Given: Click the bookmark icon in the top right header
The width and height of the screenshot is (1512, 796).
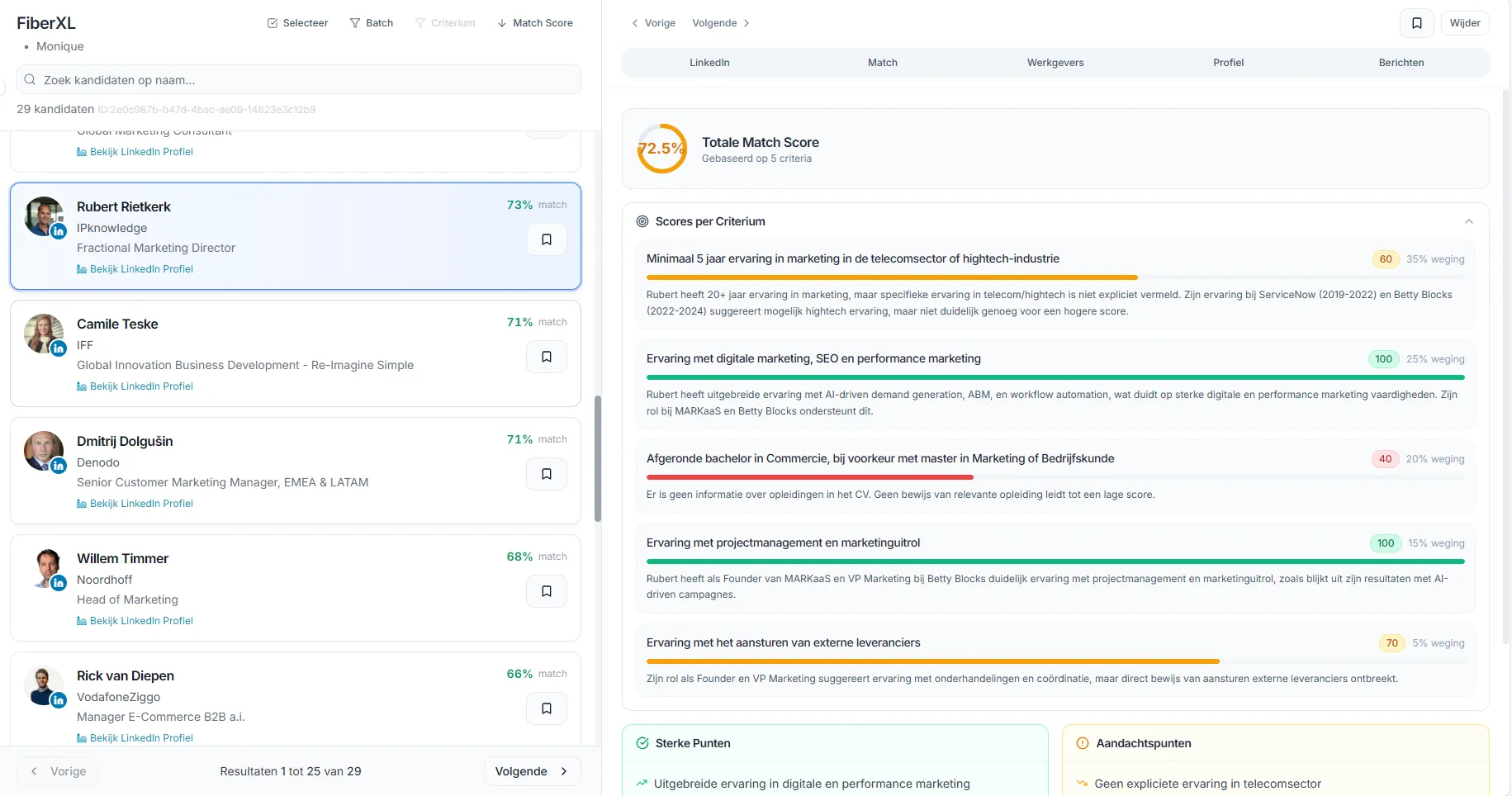Looking at the screenshot, I should click(x=1416, y=22).
